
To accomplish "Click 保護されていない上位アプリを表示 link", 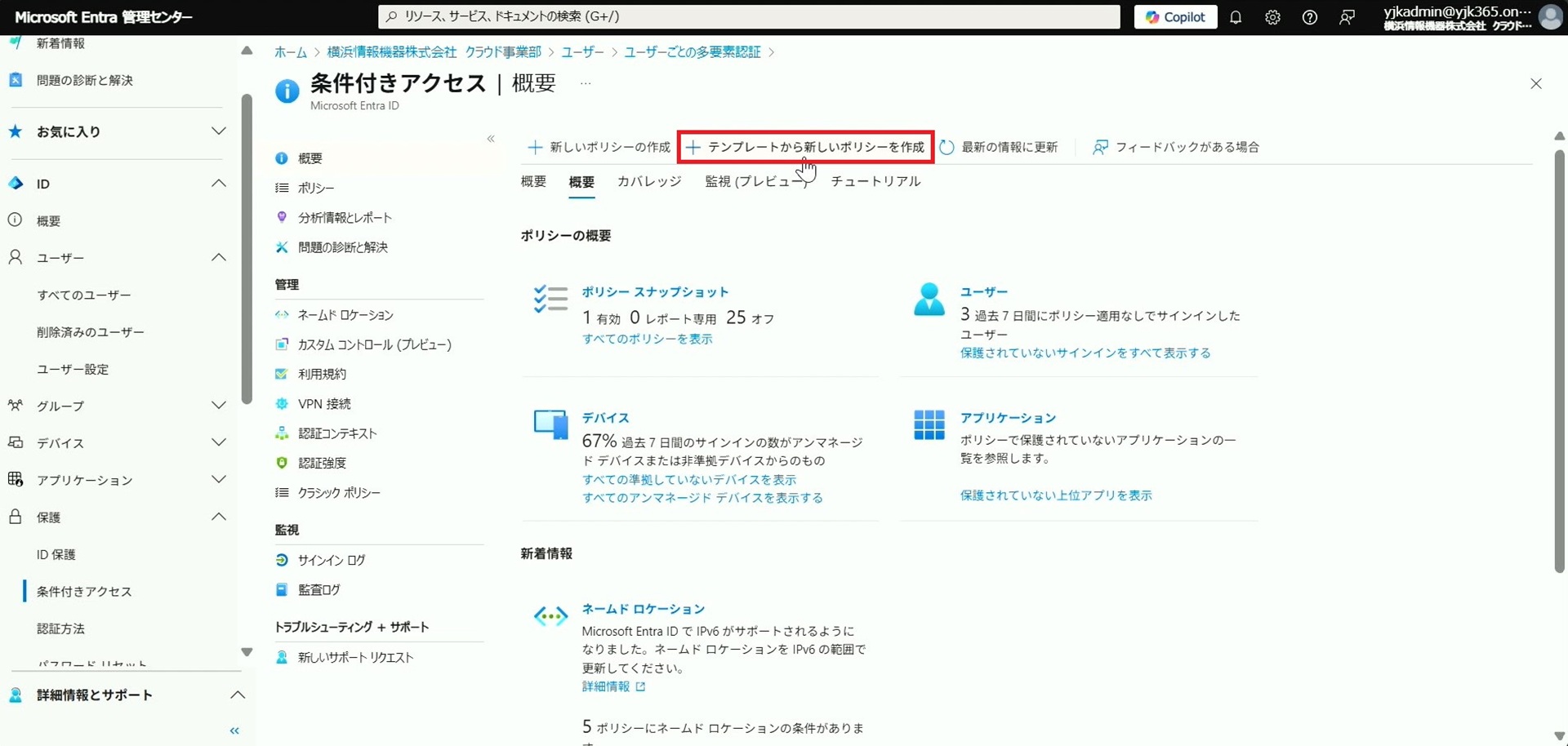I will (x=1056, y=495).
